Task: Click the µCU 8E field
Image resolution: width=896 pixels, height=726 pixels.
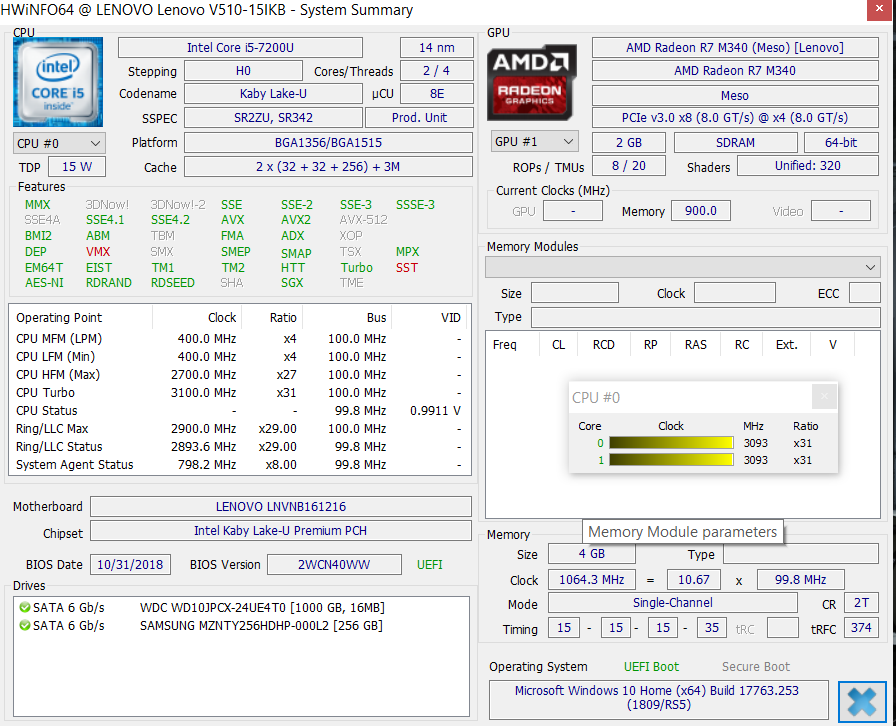Action: [437, 94]
